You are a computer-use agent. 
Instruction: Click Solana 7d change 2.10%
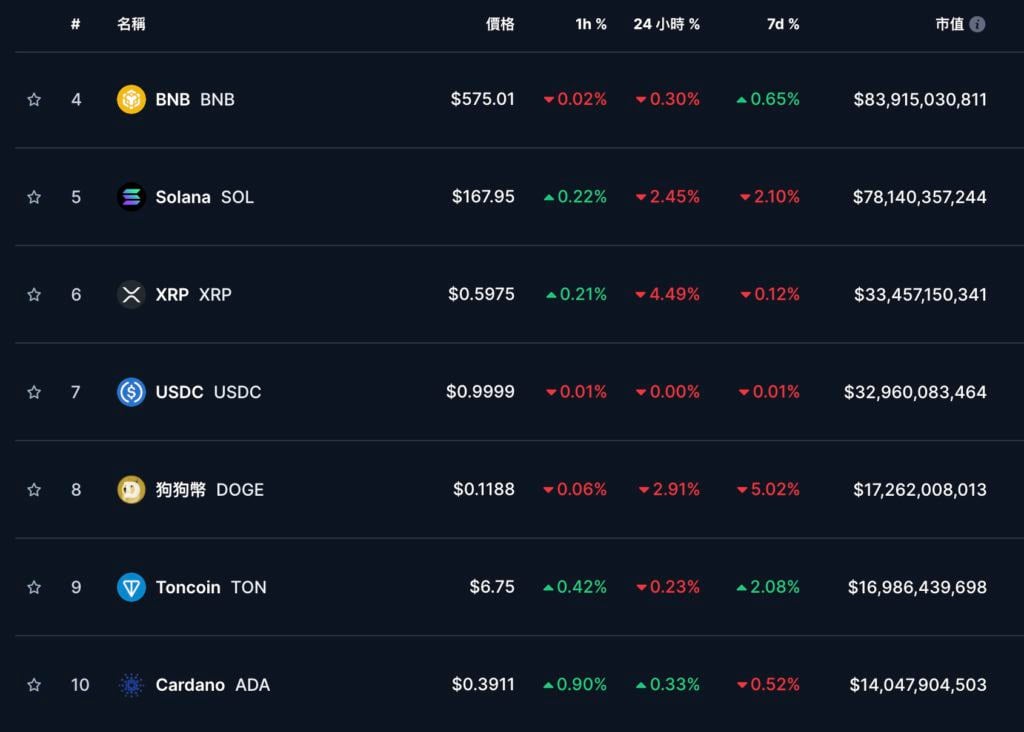pyautogui.click(x=769, y=197)
